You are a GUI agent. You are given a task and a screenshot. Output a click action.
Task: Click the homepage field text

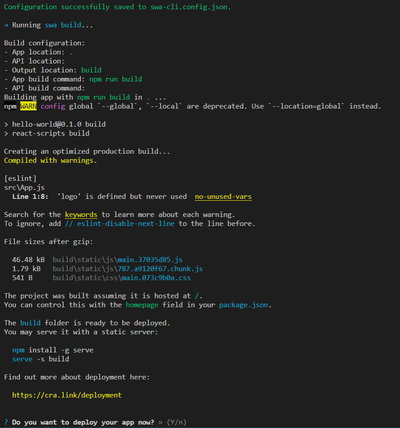pos(142,305)
